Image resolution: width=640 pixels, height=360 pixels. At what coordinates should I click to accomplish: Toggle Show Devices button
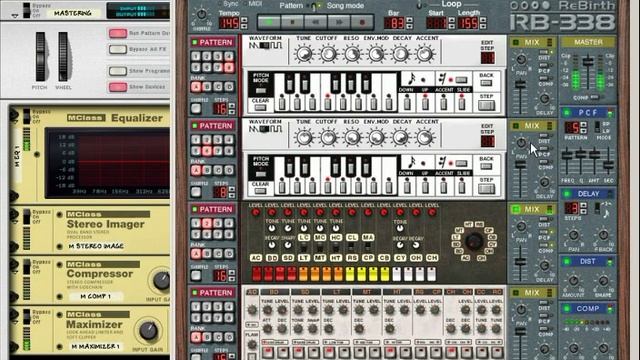click(x=118, y=87)
